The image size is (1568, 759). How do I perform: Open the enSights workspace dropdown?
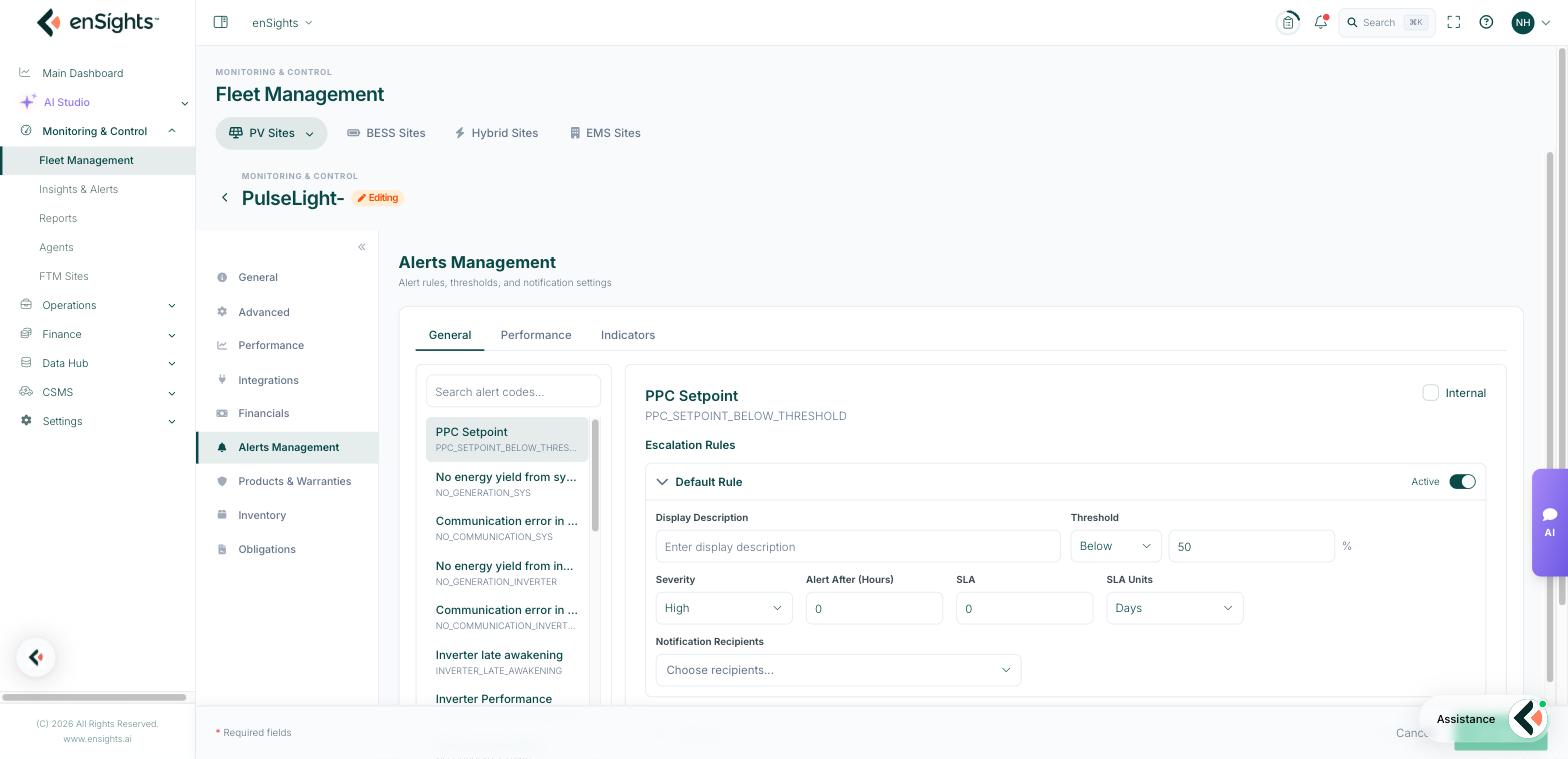[x=282, y=22]
